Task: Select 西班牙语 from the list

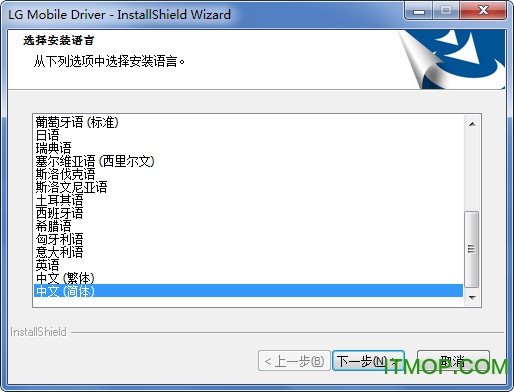Action: 248,213
